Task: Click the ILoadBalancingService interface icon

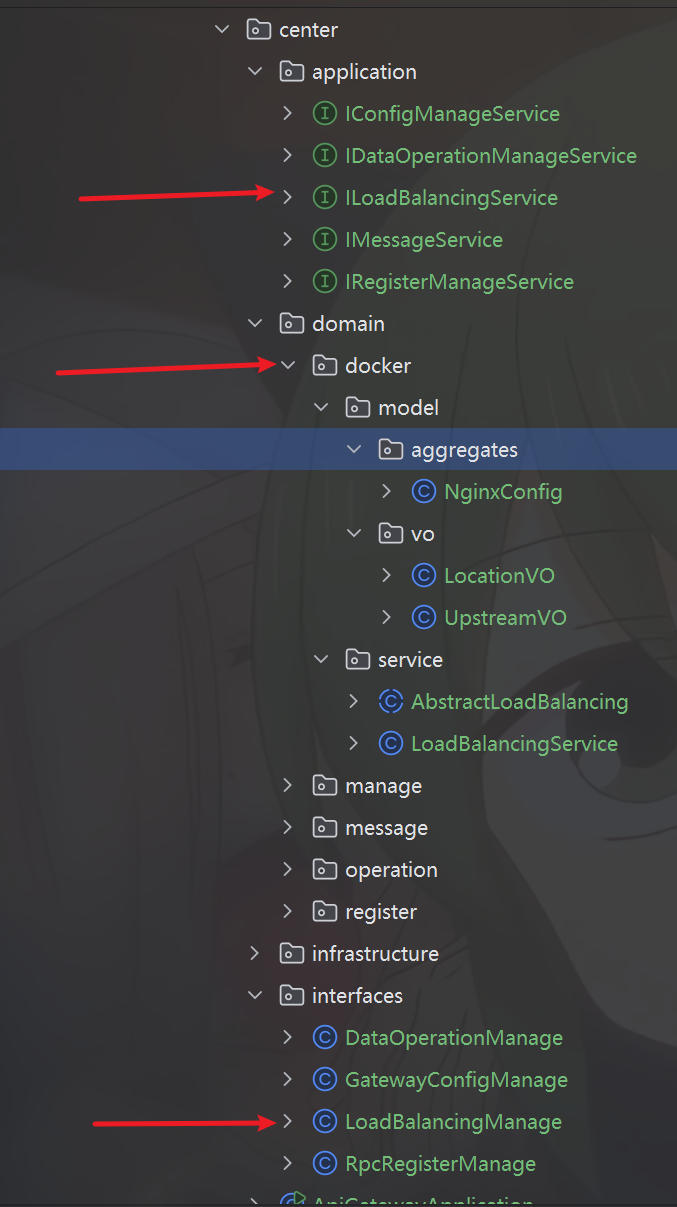Action: pos(324,198)
